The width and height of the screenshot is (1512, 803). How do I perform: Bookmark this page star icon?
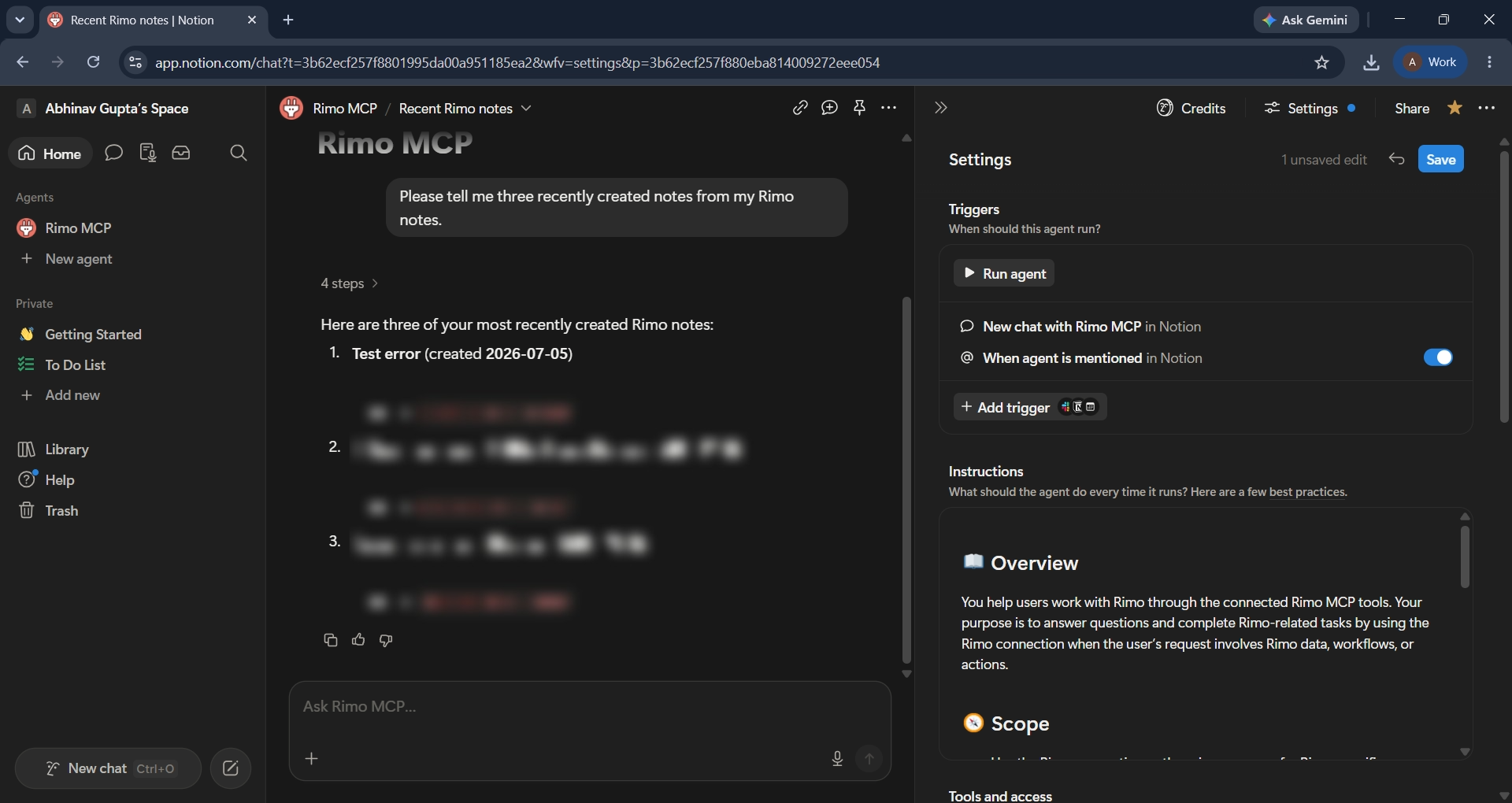tap(1321, 62)
